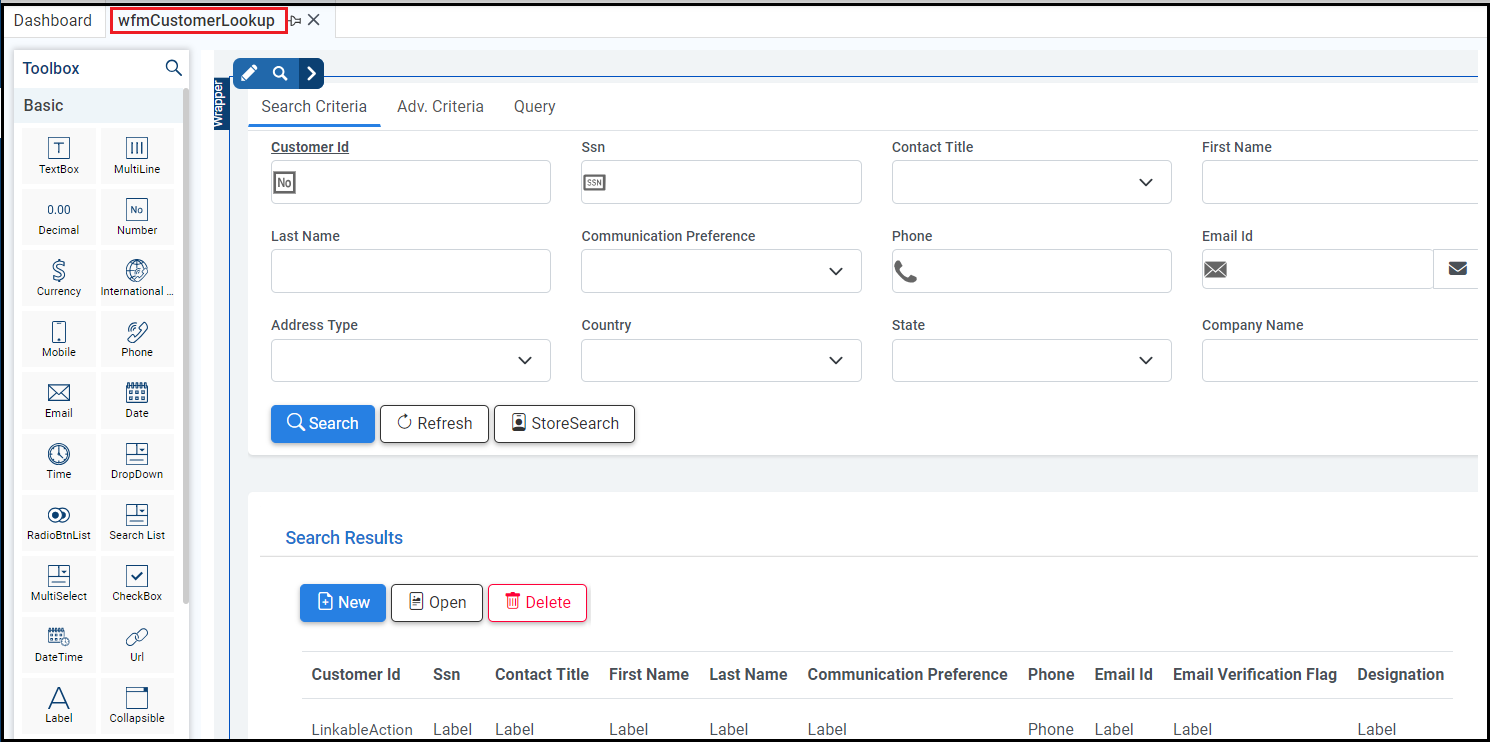Choose the Mobile control in Toolbox
1490x742 pixels.
click(59, 339)
